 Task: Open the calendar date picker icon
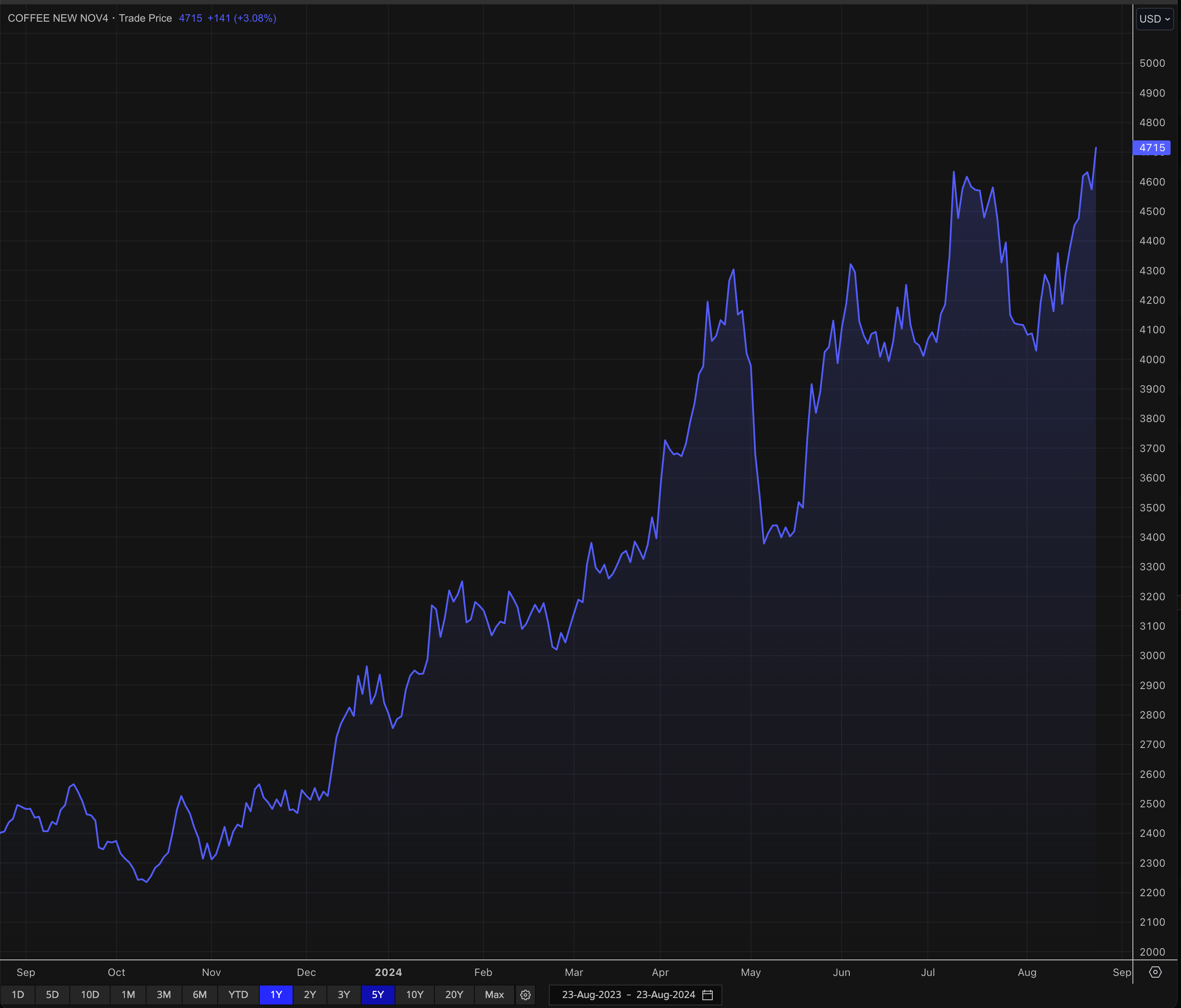[x=708, y=995]
